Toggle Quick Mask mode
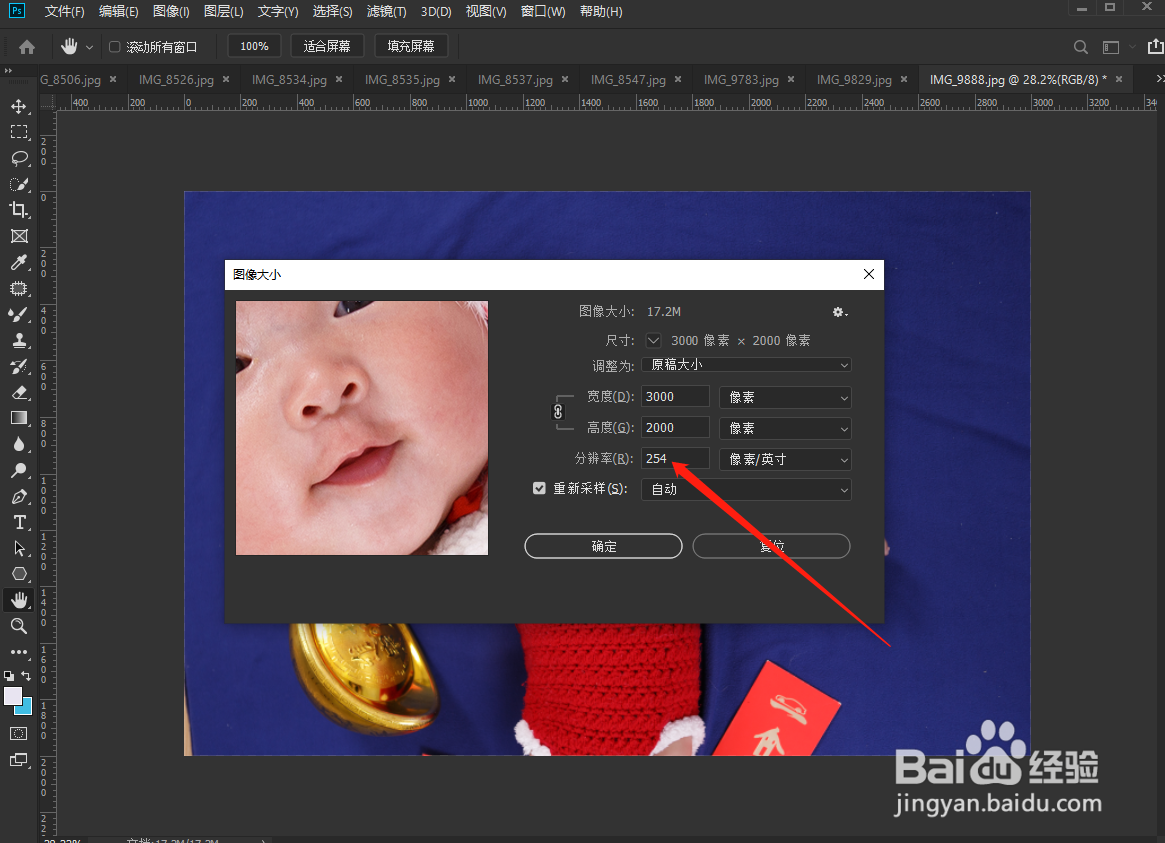Viewport: 1165px width, 843px height. (x=19, y=734)
